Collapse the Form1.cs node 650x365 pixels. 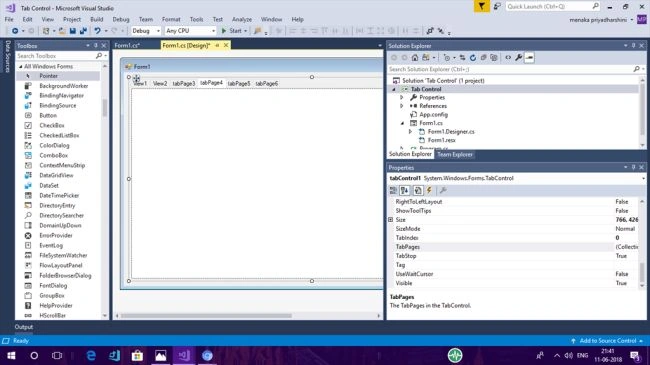(x=402, y=123)
